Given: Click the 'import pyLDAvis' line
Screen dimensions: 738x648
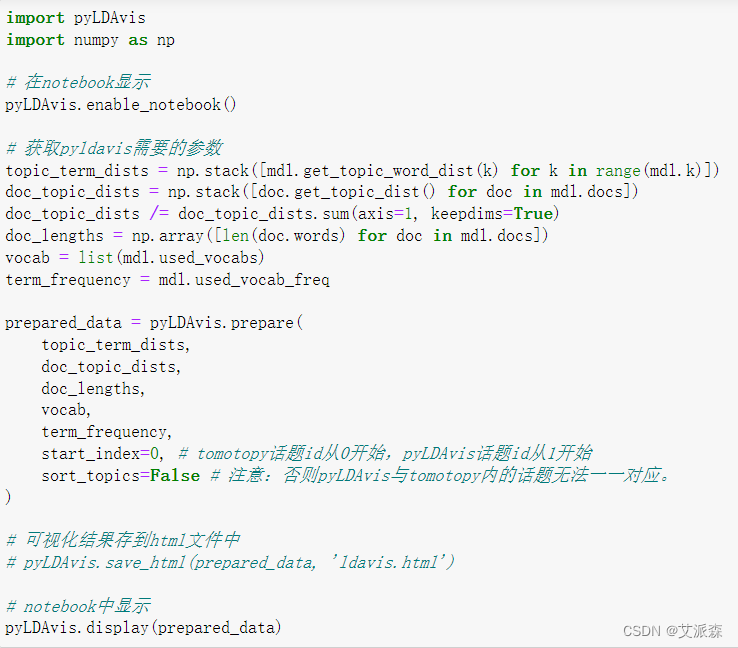Looking at the screenshot, I should [76, 18].
